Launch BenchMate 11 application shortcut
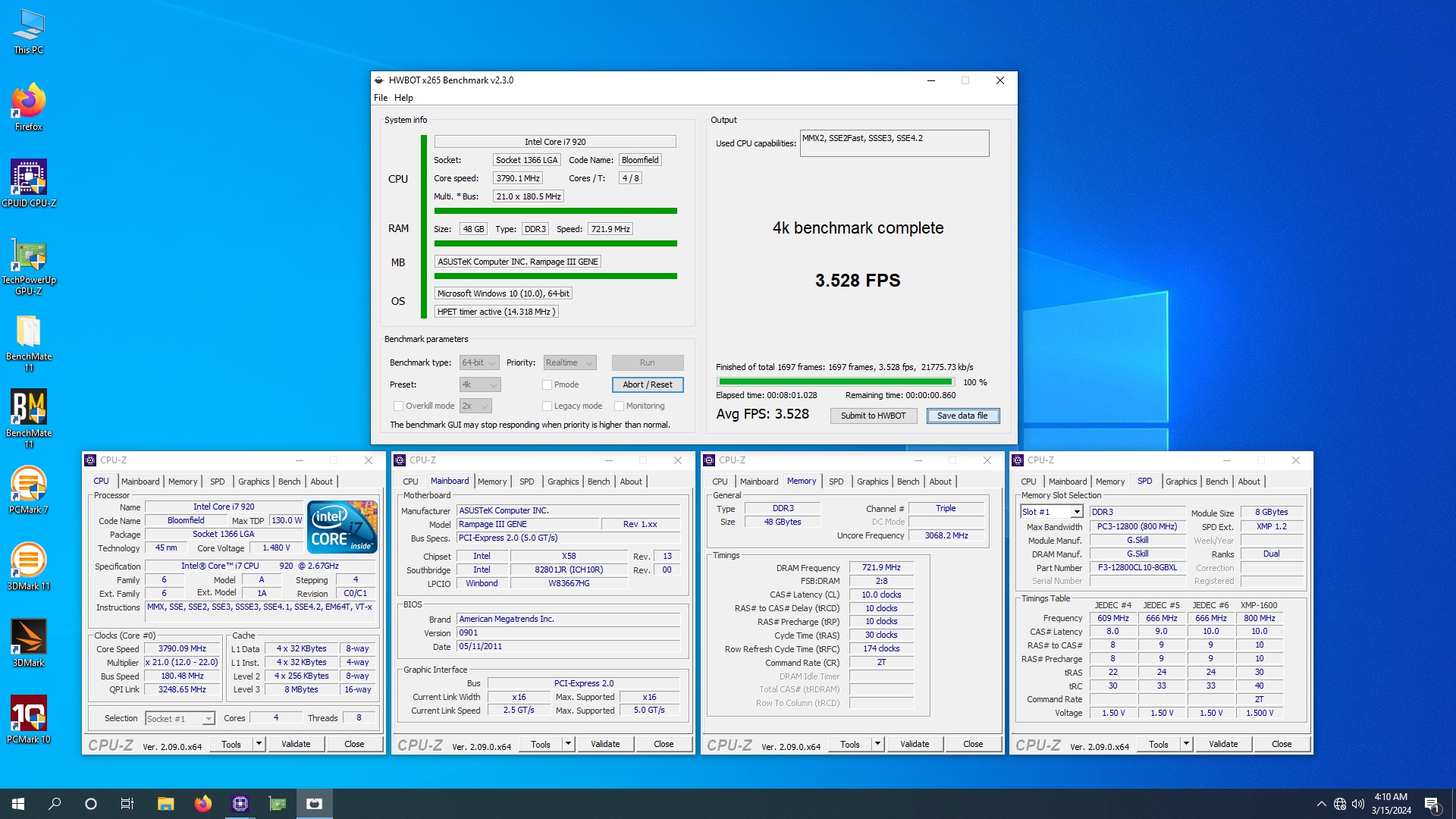This screenshot has width=1456, height=819. tap(29, 419)
